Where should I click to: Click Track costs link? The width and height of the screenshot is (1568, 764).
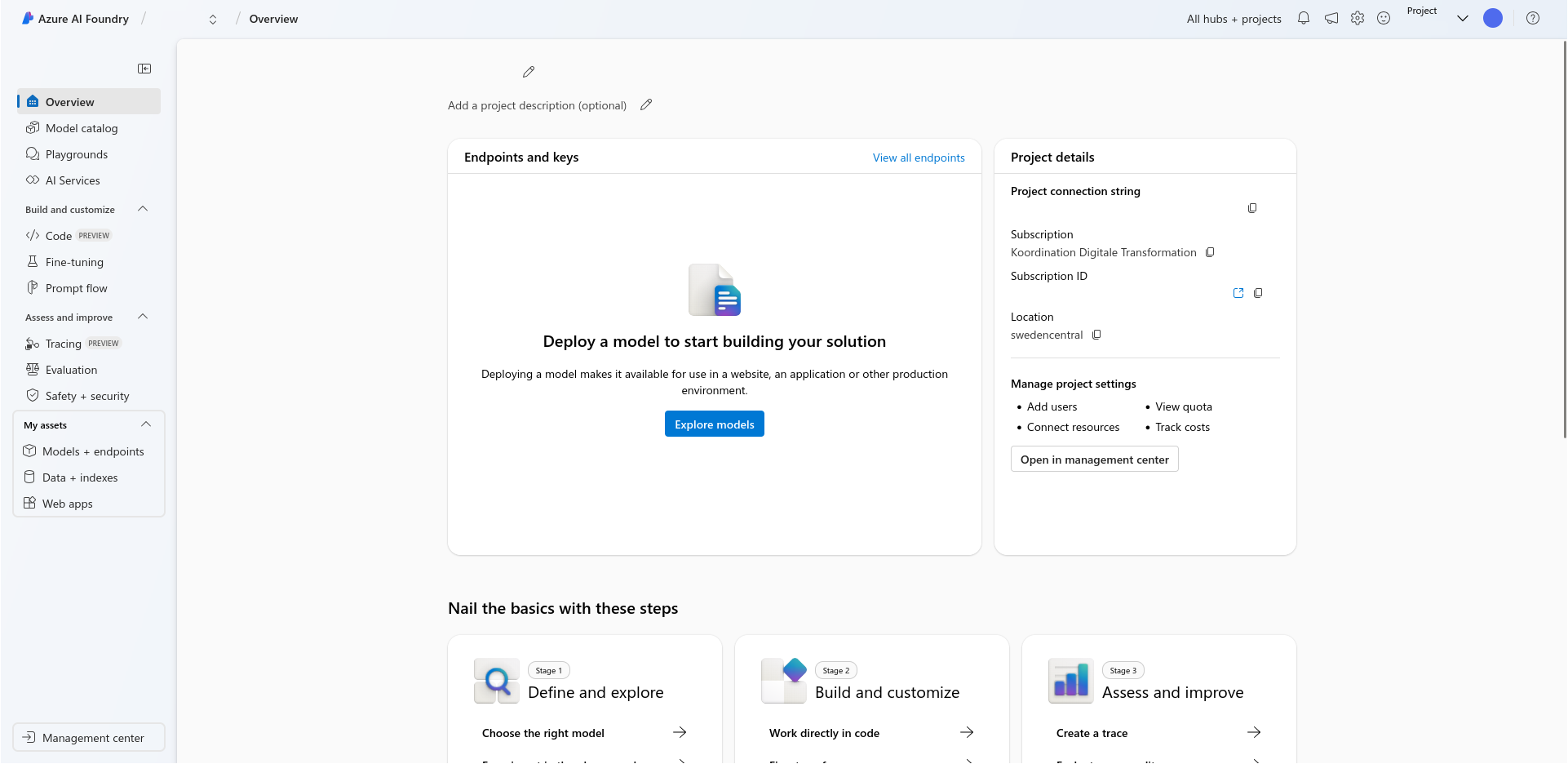click(1182, 427)
